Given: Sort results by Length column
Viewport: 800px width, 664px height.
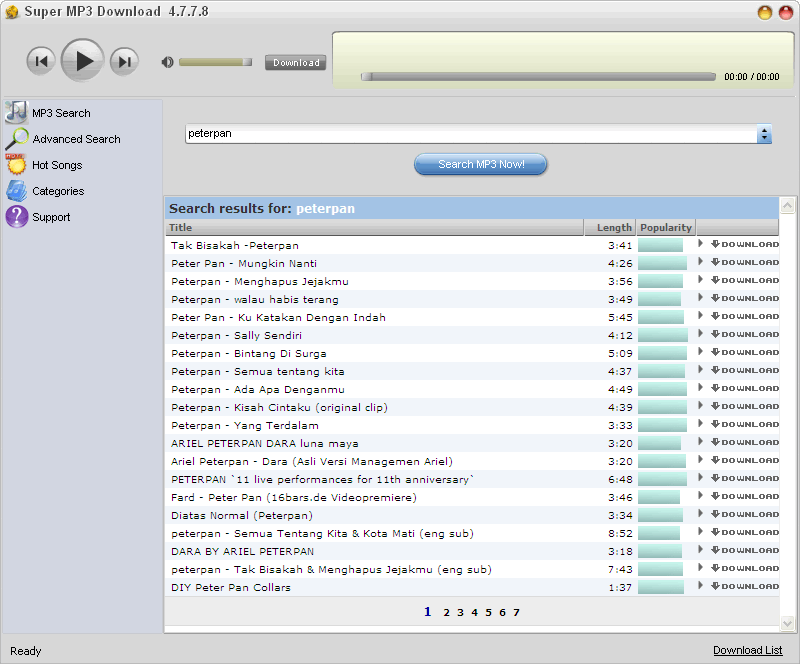Looking at the screenshot, I should coord(610,228).
